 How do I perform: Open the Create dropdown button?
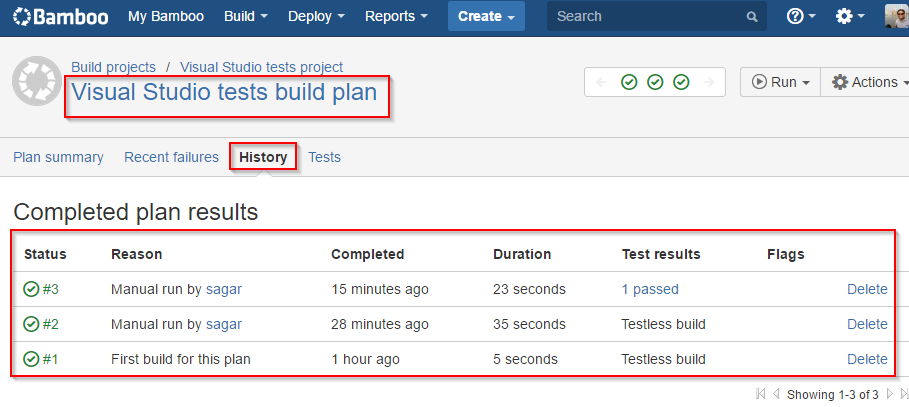tap(486, 16)
